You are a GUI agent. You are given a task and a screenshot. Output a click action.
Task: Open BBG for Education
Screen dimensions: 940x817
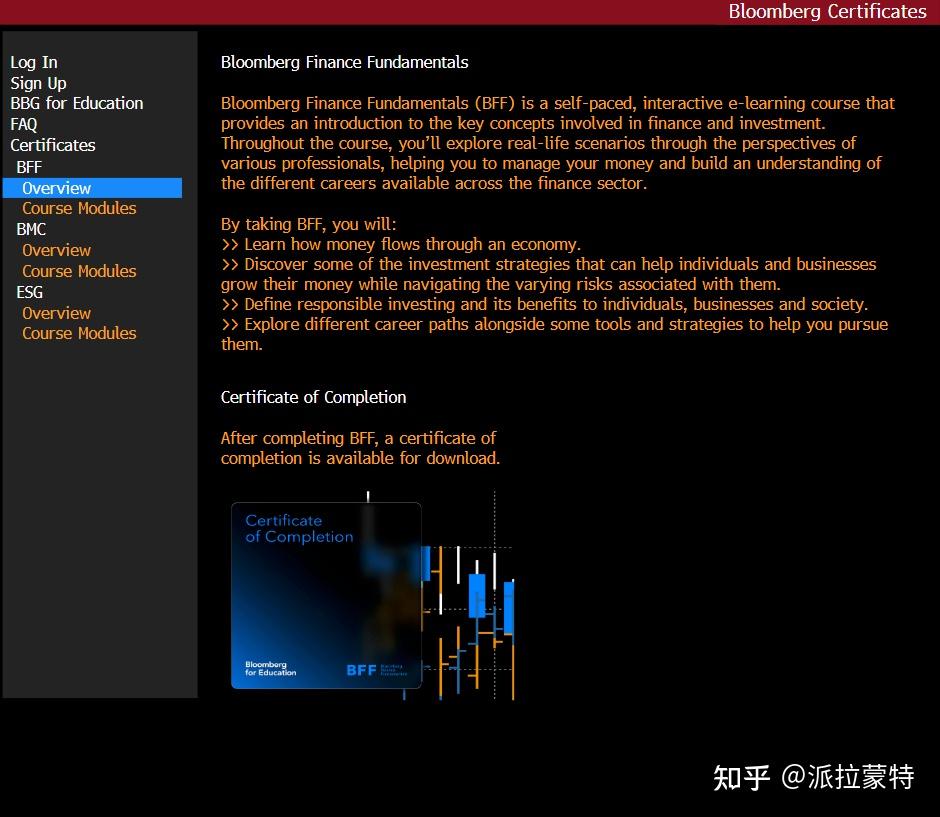[76, 103]
